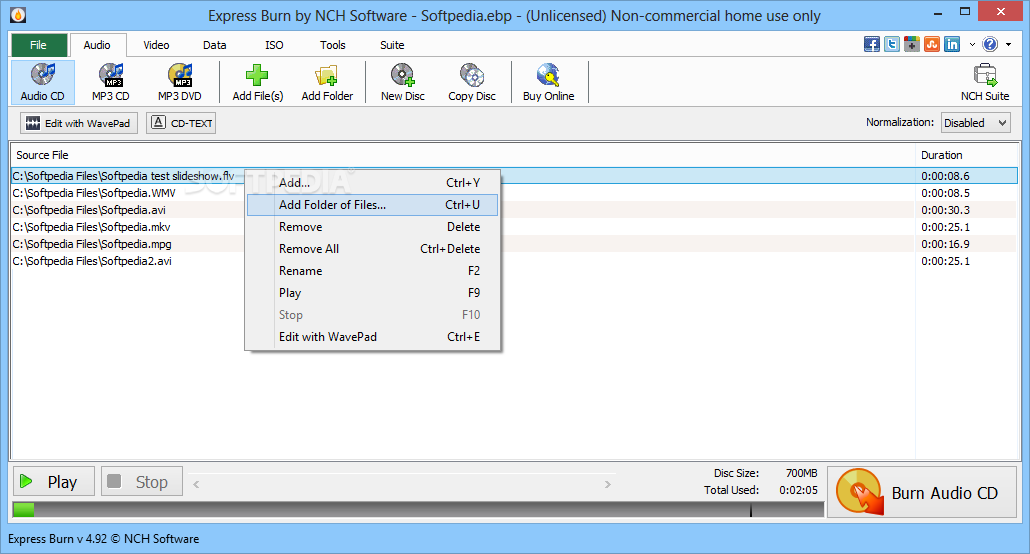Open the File menu
This screenshot has width=1030, height=554.
pos(39,45)
